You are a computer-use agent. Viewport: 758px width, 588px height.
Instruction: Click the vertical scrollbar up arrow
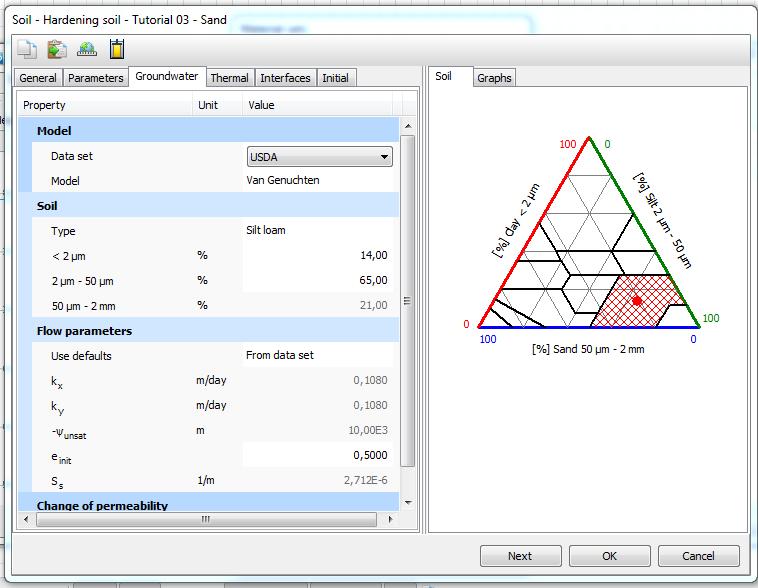tap(408, 126)
